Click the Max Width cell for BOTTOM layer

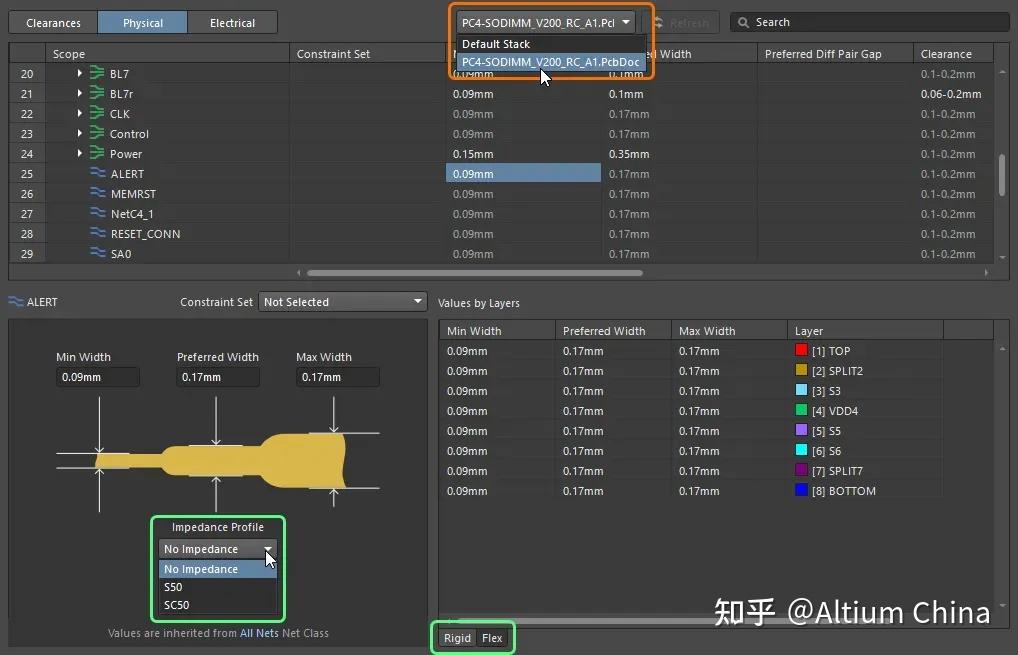coord(729,491)
